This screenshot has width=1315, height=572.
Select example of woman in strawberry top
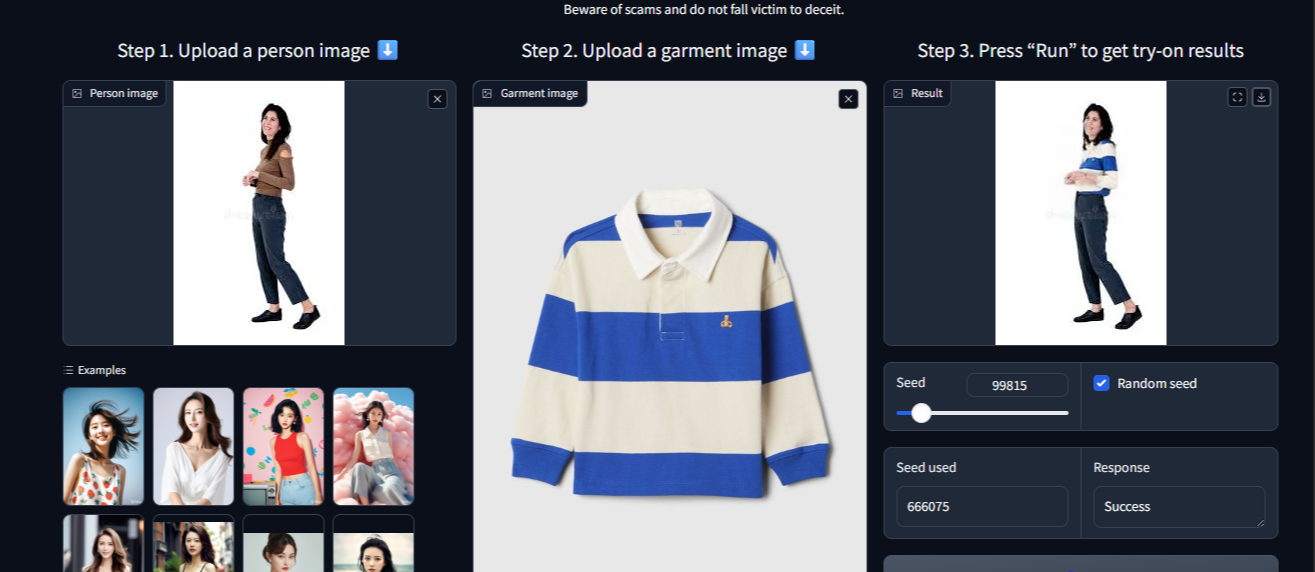pos(104,446)
